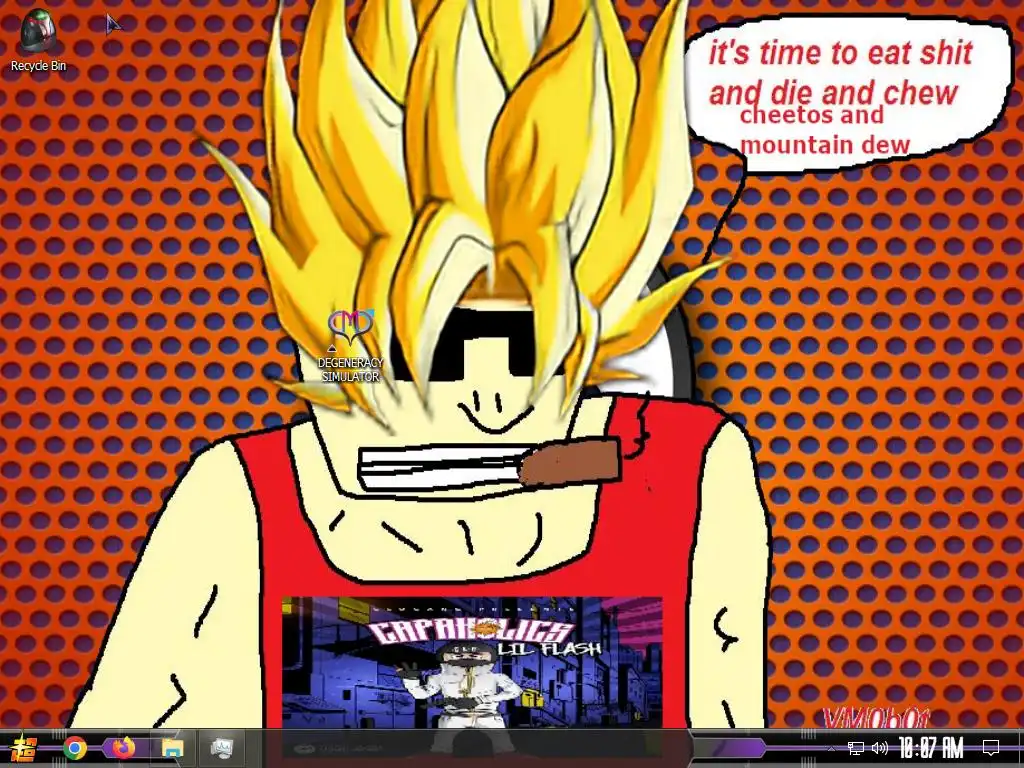This screenshot has height=768, width=1024.
Task: Select the DEGENERACY SIMULATOR desktop shortcut
Action: point(351,345)
